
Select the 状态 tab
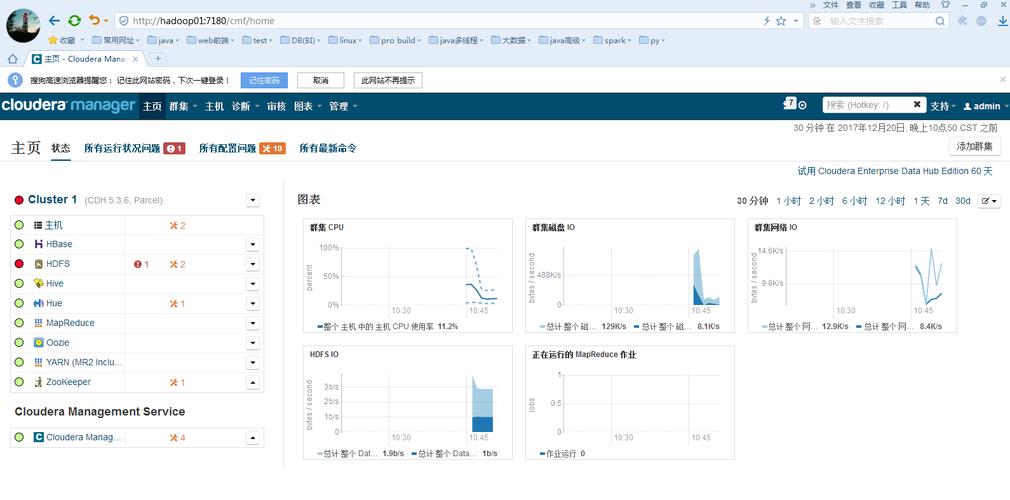click(61, 148)
